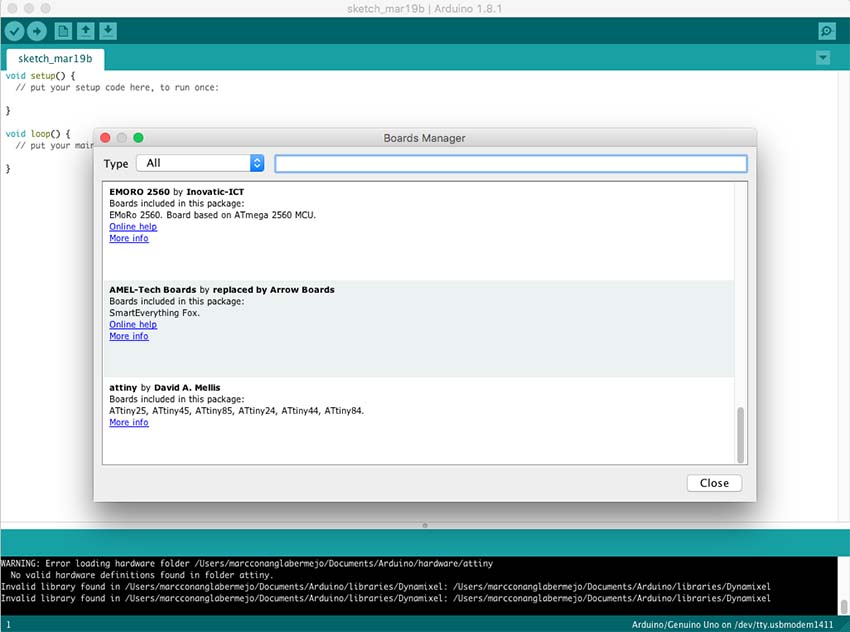
Task: Open the Serial Monitor icon
Action: (x=826, y=31)
